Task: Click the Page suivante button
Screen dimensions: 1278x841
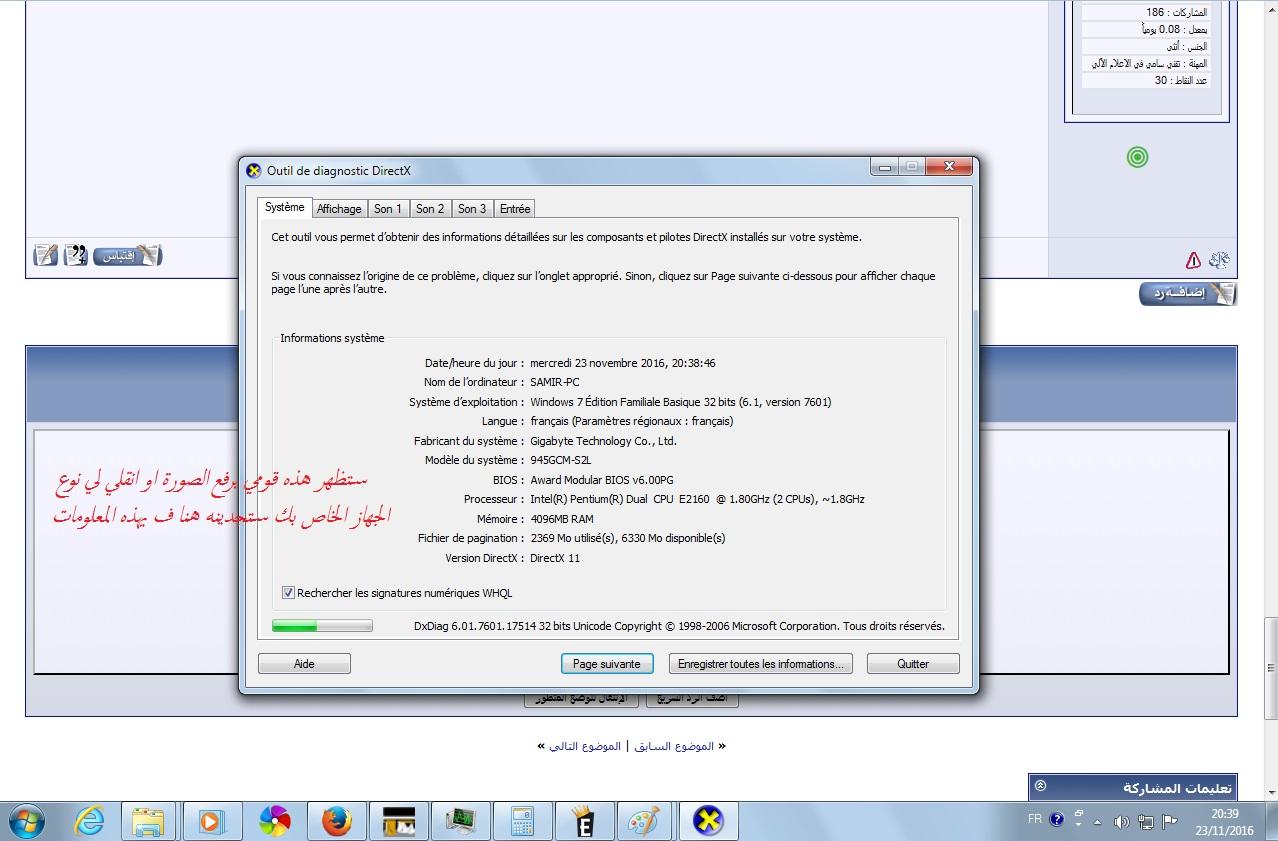Action: click(607, 664)
